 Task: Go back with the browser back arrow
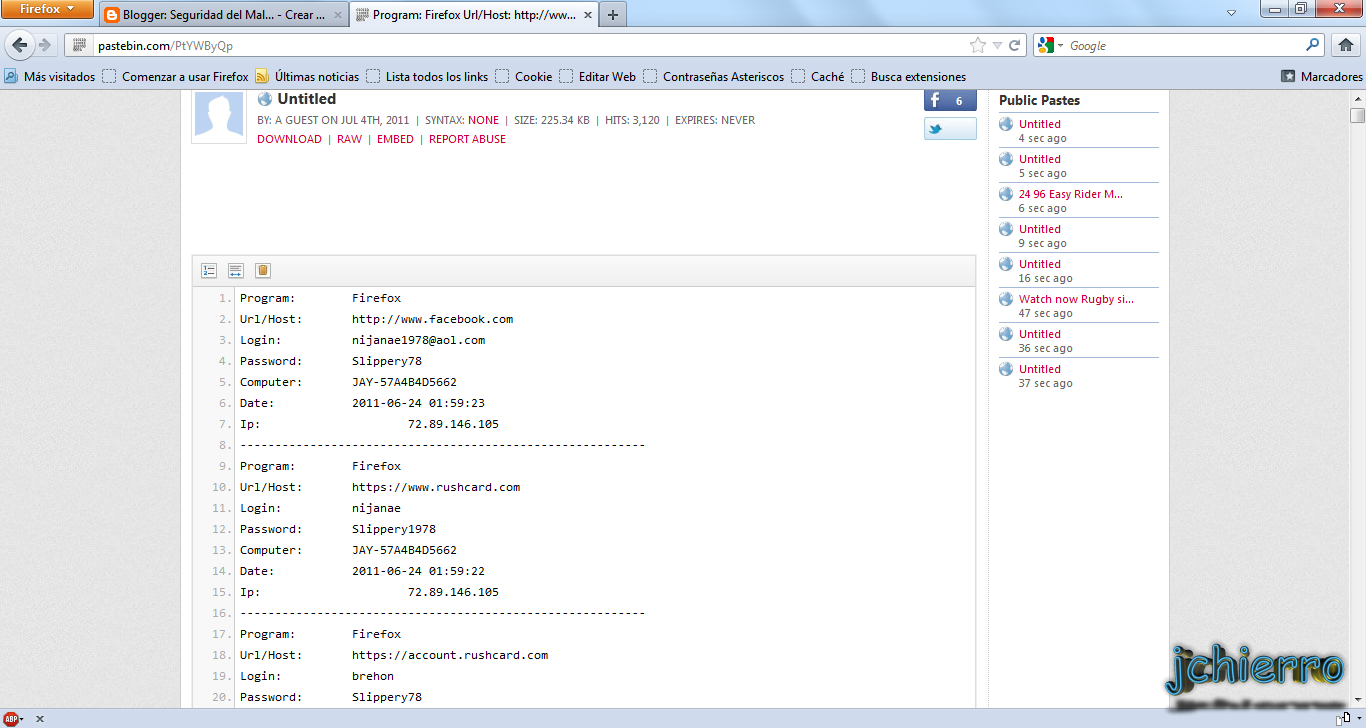(20, 45)
